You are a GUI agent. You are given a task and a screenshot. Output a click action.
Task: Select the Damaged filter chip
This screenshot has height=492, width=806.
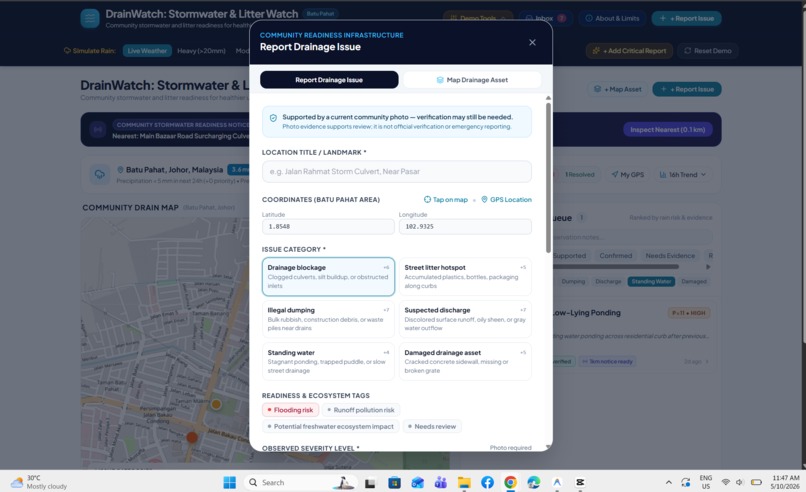[x=693, y=281]
